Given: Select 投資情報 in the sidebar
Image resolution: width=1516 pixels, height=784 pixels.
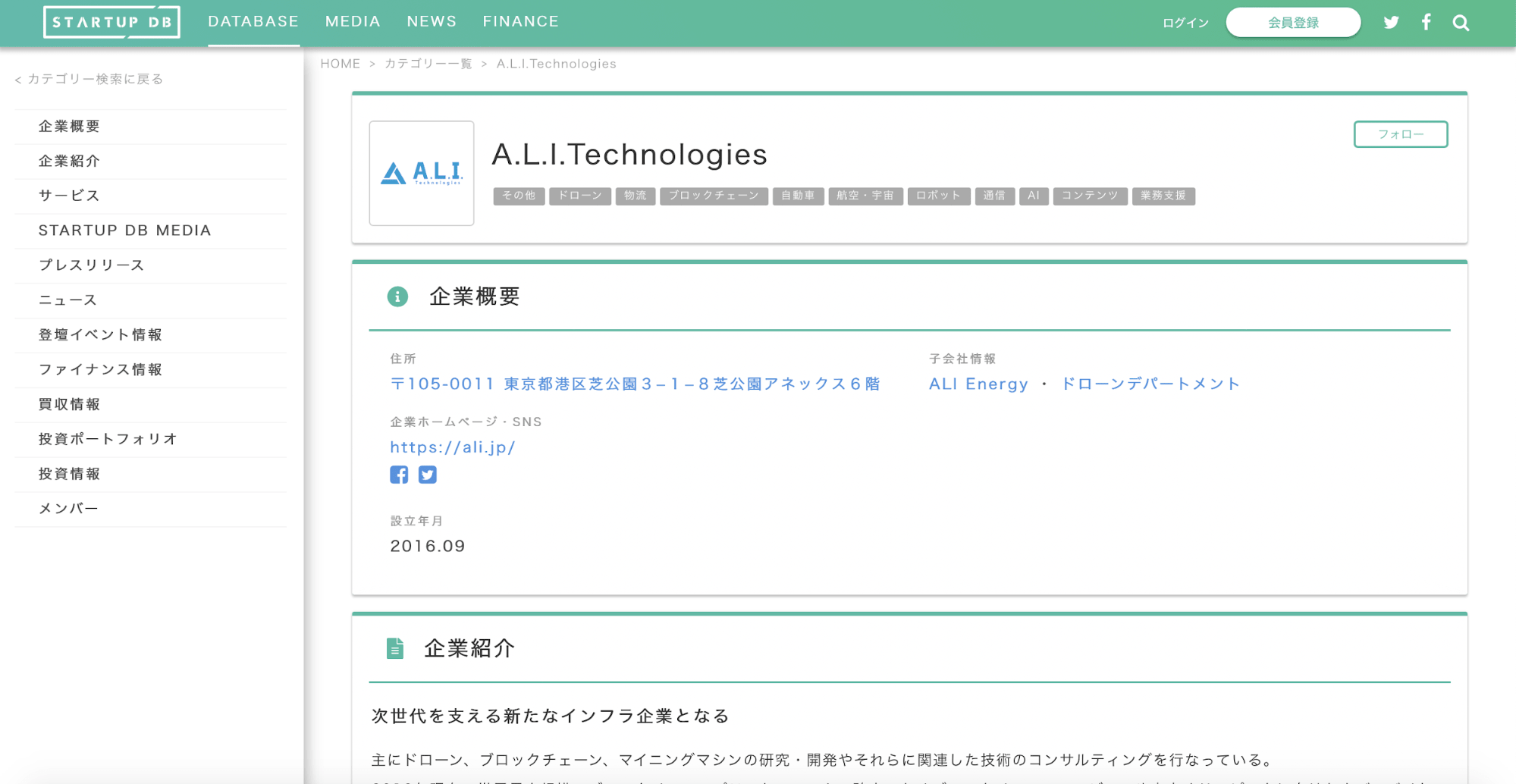Looking at the screenshot, I should pos(150,475).
